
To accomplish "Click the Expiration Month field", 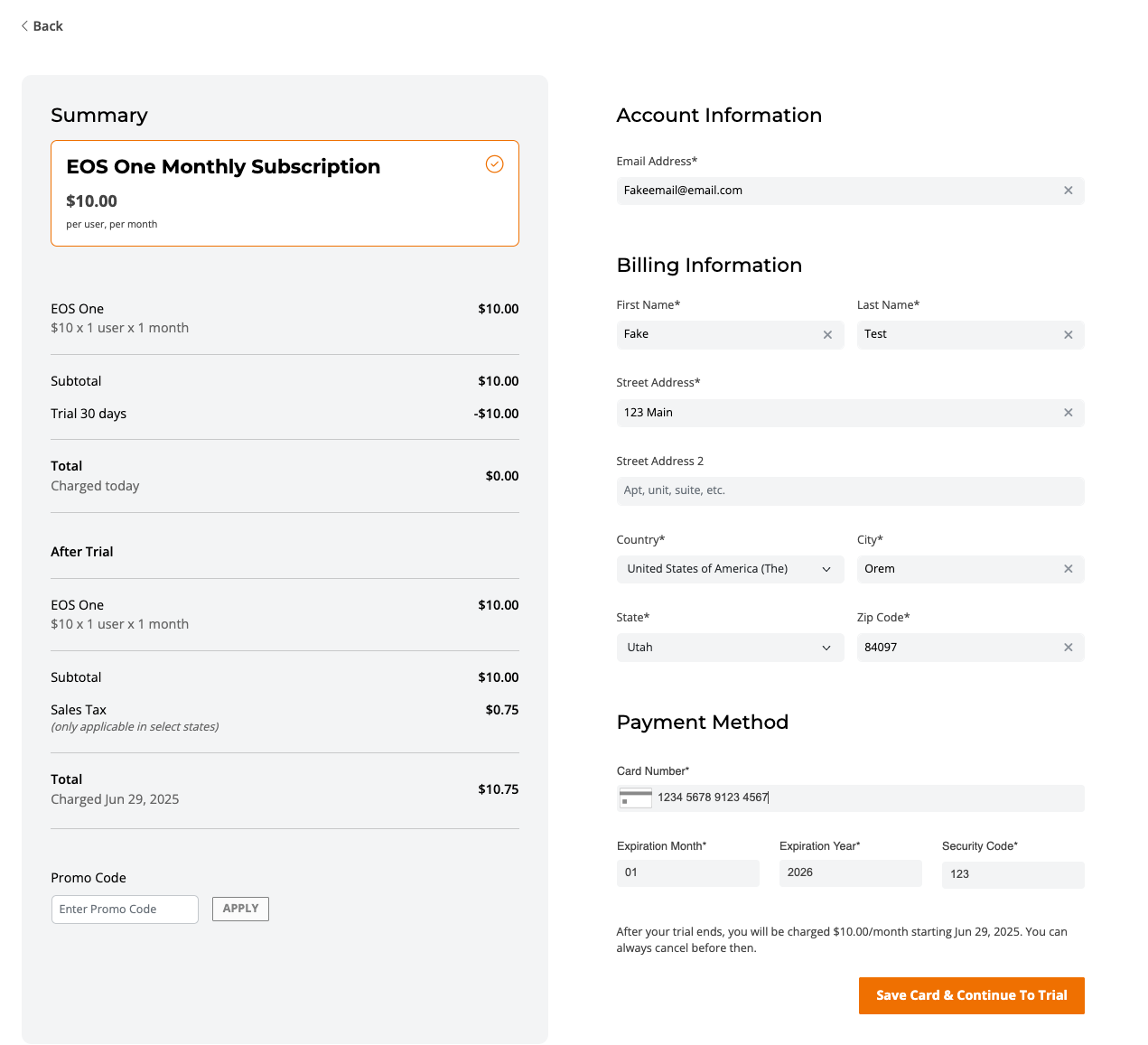I will [687, 873].
